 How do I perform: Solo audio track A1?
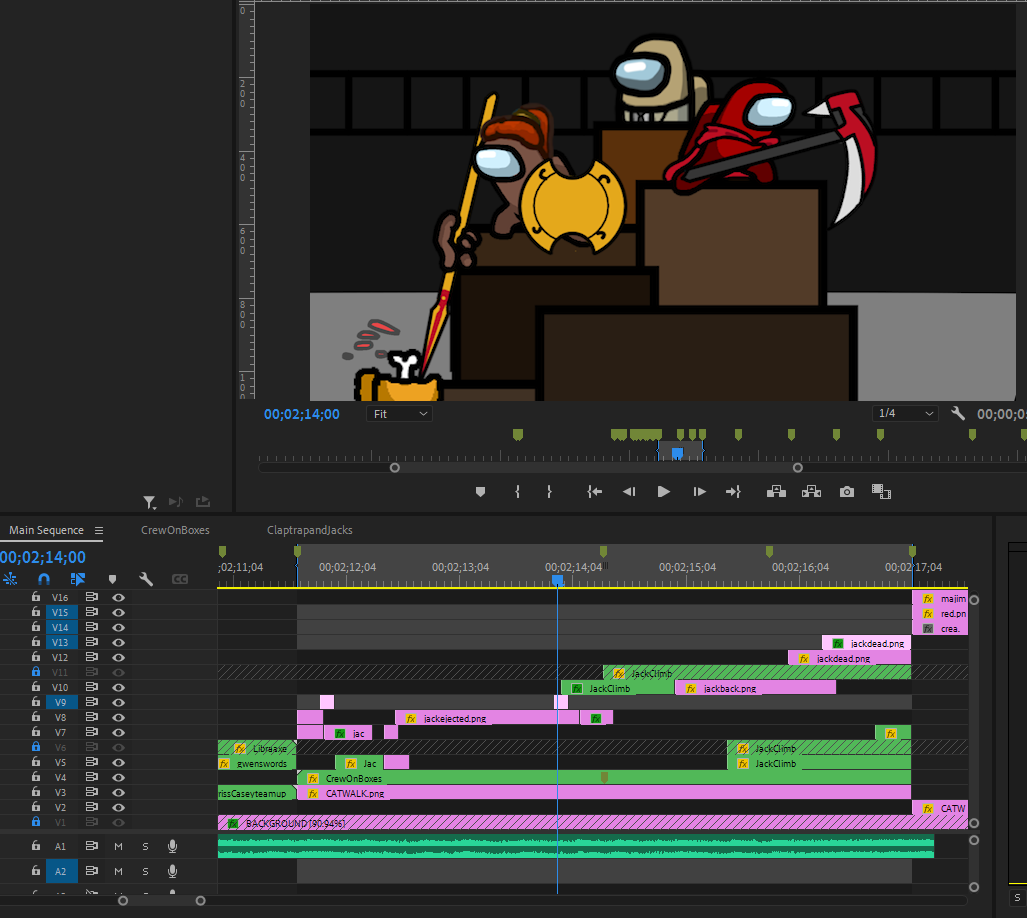pos(145,847)
